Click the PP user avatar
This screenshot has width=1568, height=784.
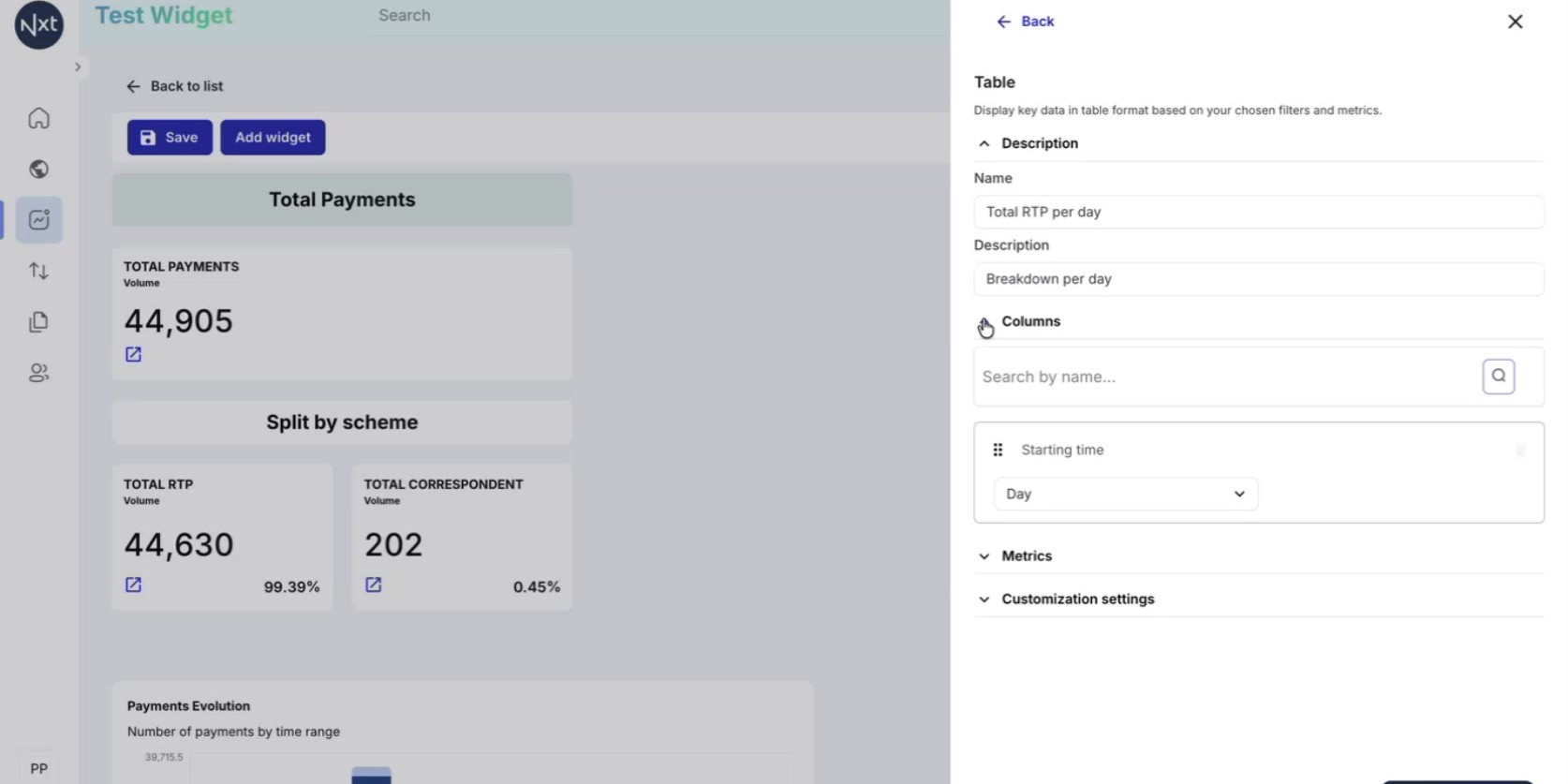[x=38, y=769]
